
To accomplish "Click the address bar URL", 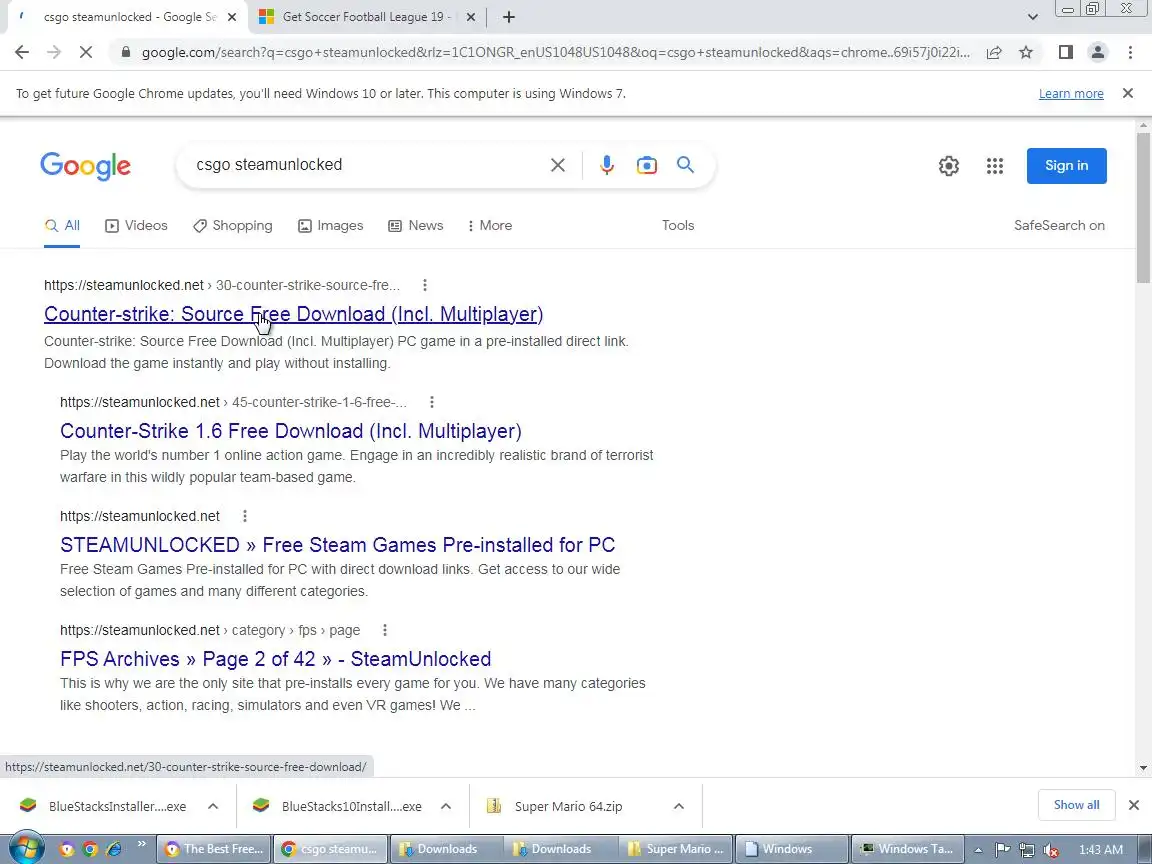I will (555, 52).
